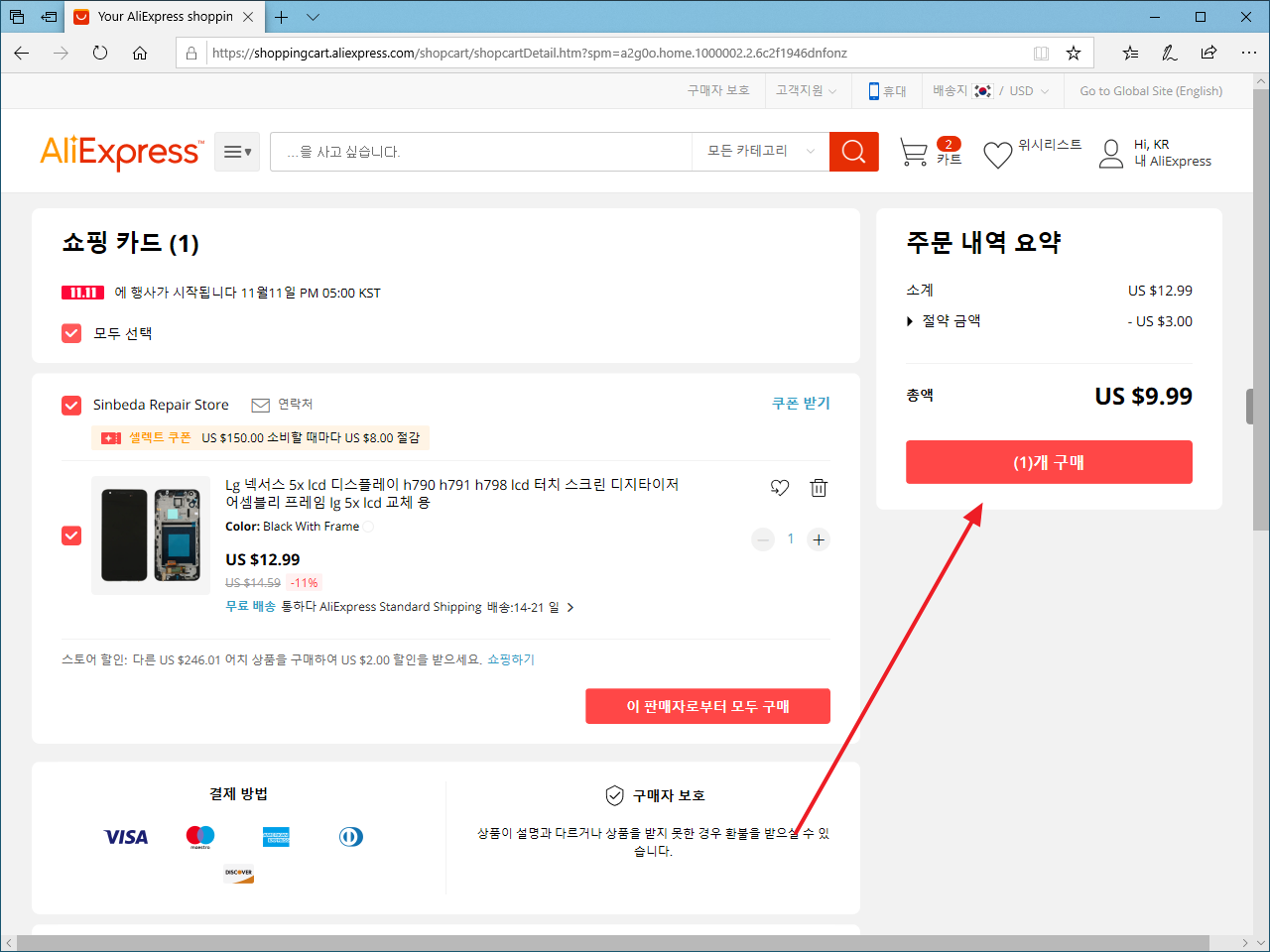
Task: Click the envelope contact seller icon
Action: (261, 405)
